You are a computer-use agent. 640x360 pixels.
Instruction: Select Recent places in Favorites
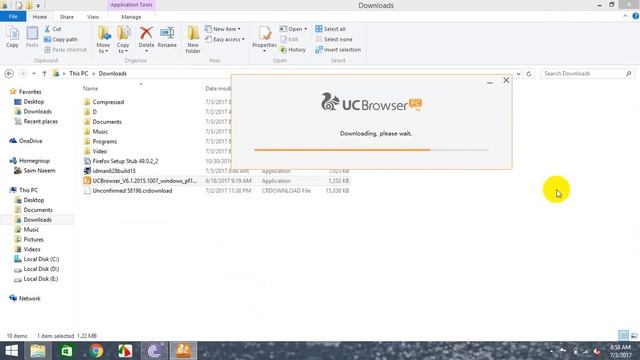pyautogui.click(x=40, y=121)
